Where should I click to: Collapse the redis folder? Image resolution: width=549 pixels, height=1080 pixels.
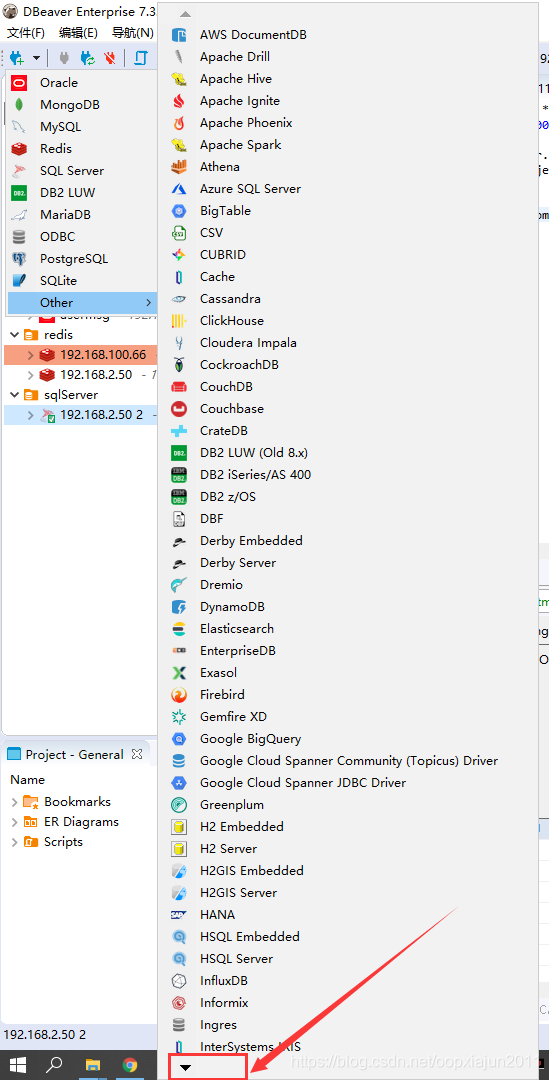tap(14, 335)
